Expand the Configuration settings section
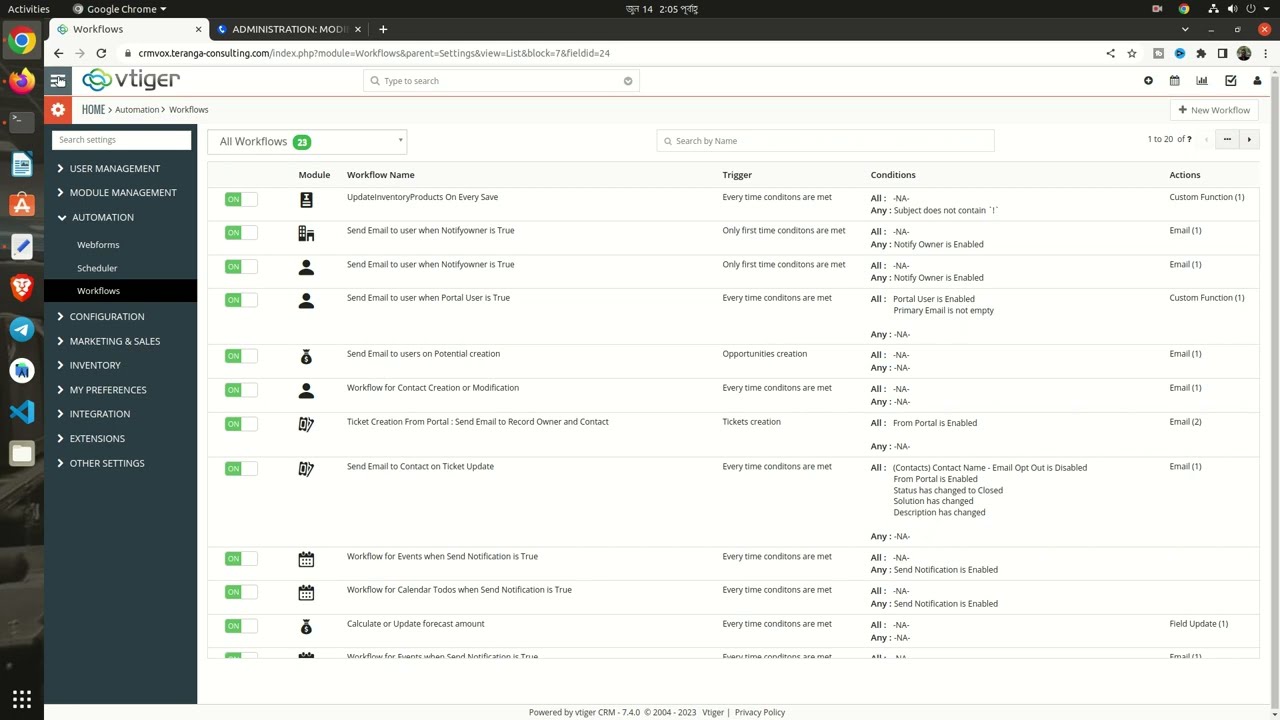 tap(106, 316)
